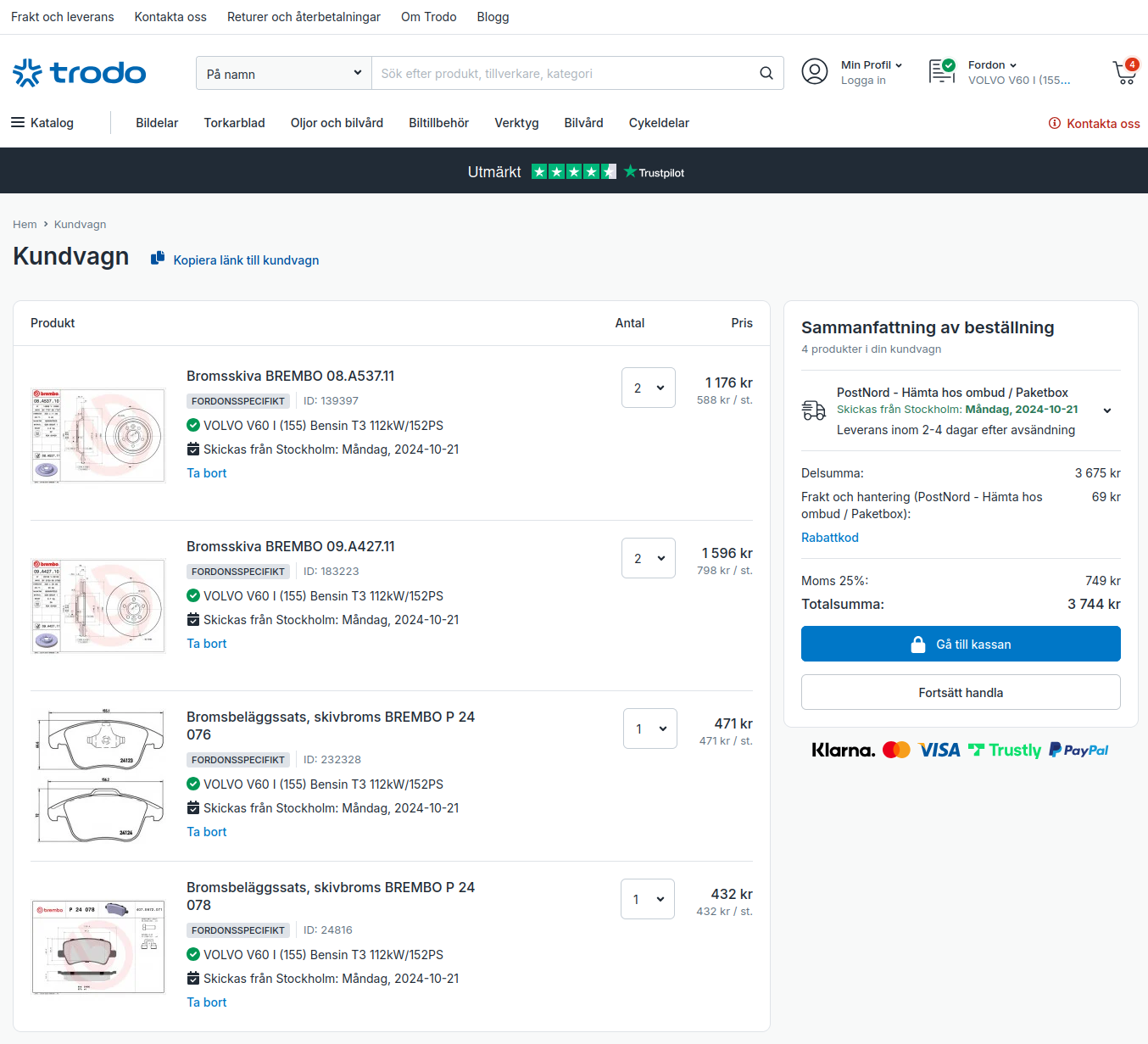1148x1044 pixels.
Task: Open Bilvård menu
Action: 583,123
